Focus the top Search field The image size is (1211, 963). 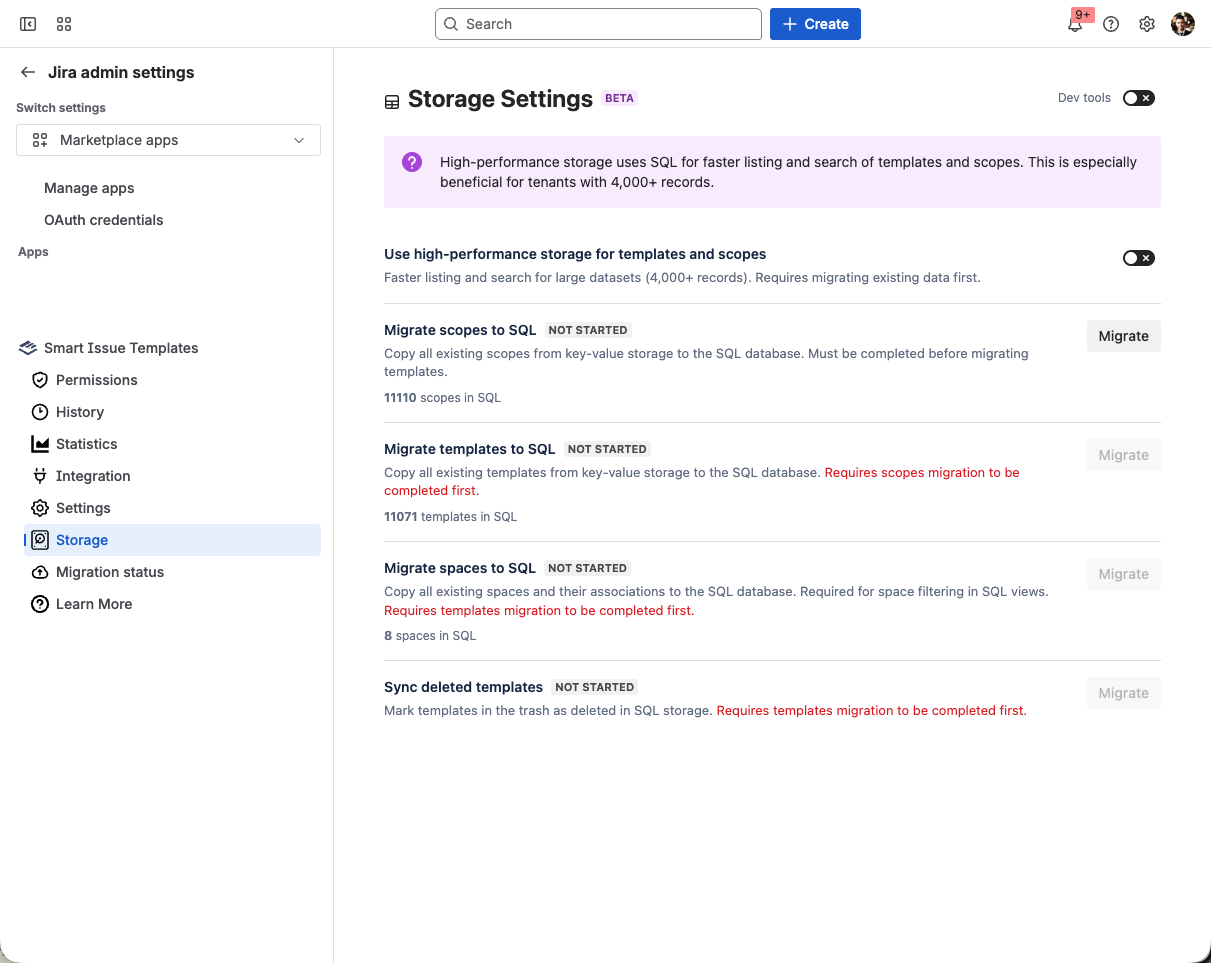coord(598,24)
